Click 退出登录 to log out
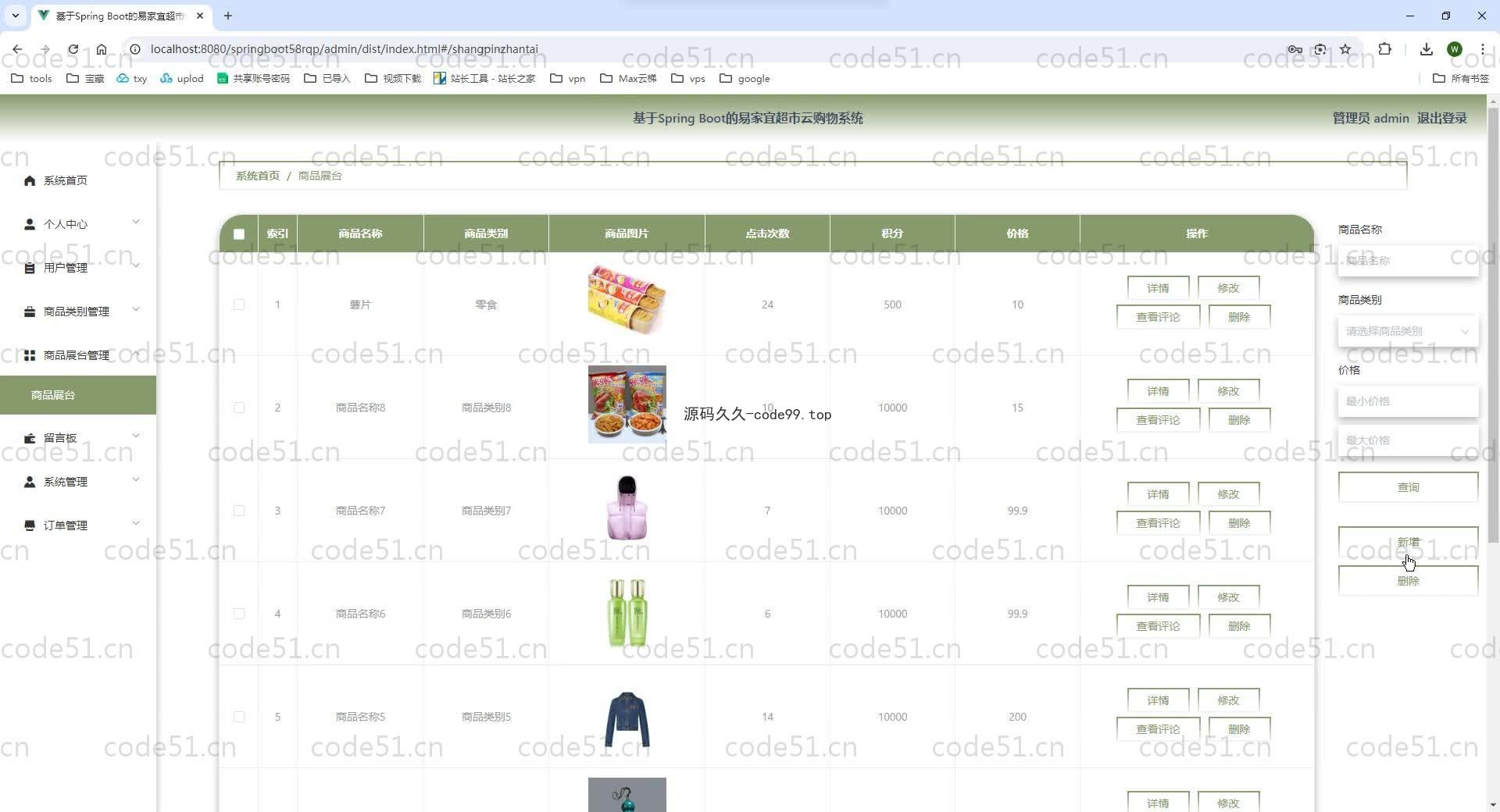Screen dimensions: 1500x812 1441,118
